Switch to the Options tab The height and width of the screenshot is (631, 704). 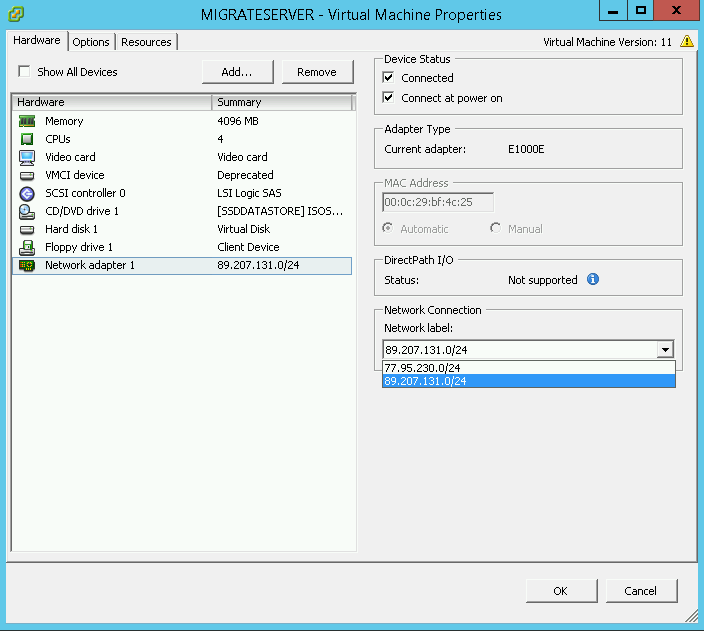click(x=91, y=42)
